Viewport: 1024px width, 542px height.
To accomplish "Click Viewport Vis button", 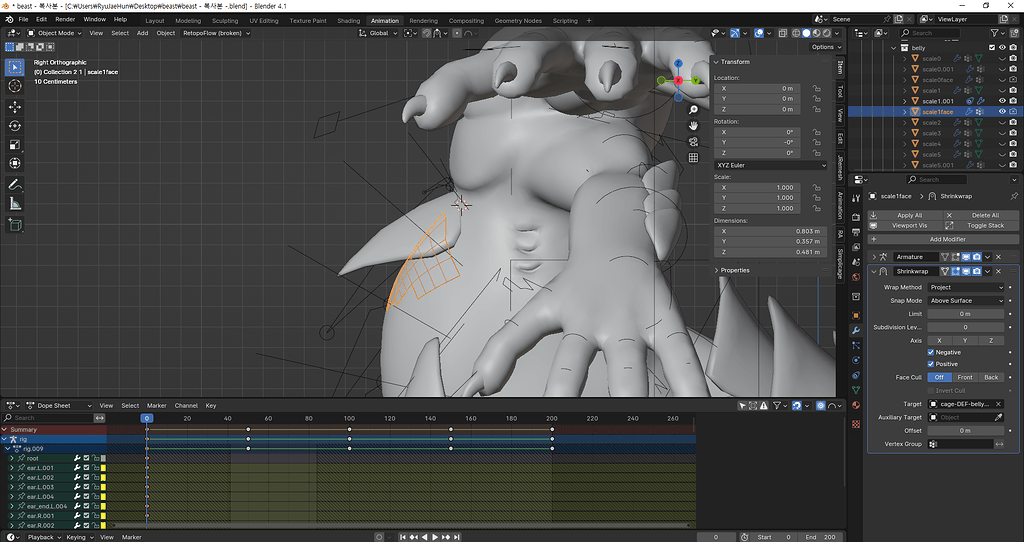I will [904, 225].
